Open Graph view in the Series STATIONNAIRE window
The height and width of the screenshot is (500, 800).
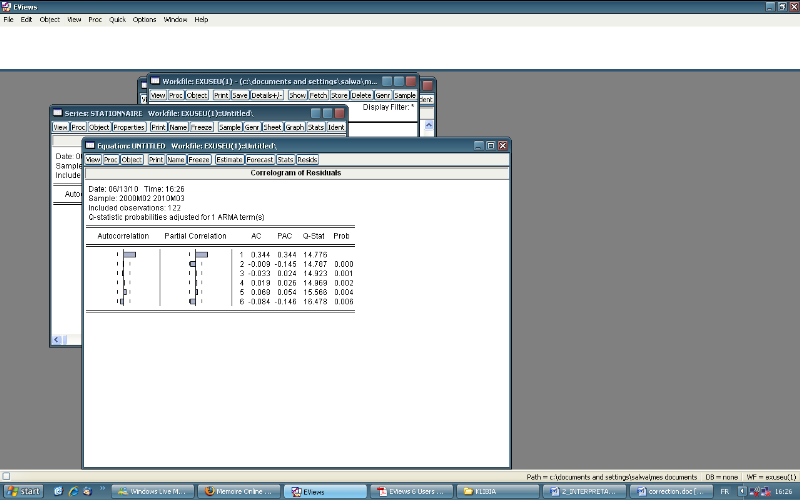coord(294,127)
